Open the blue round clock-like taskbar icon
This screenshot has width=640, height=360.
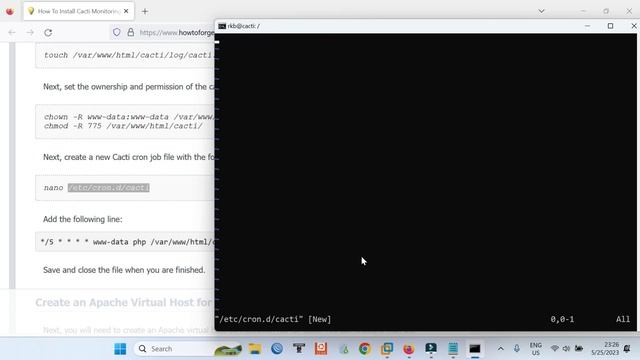[277, 349]
